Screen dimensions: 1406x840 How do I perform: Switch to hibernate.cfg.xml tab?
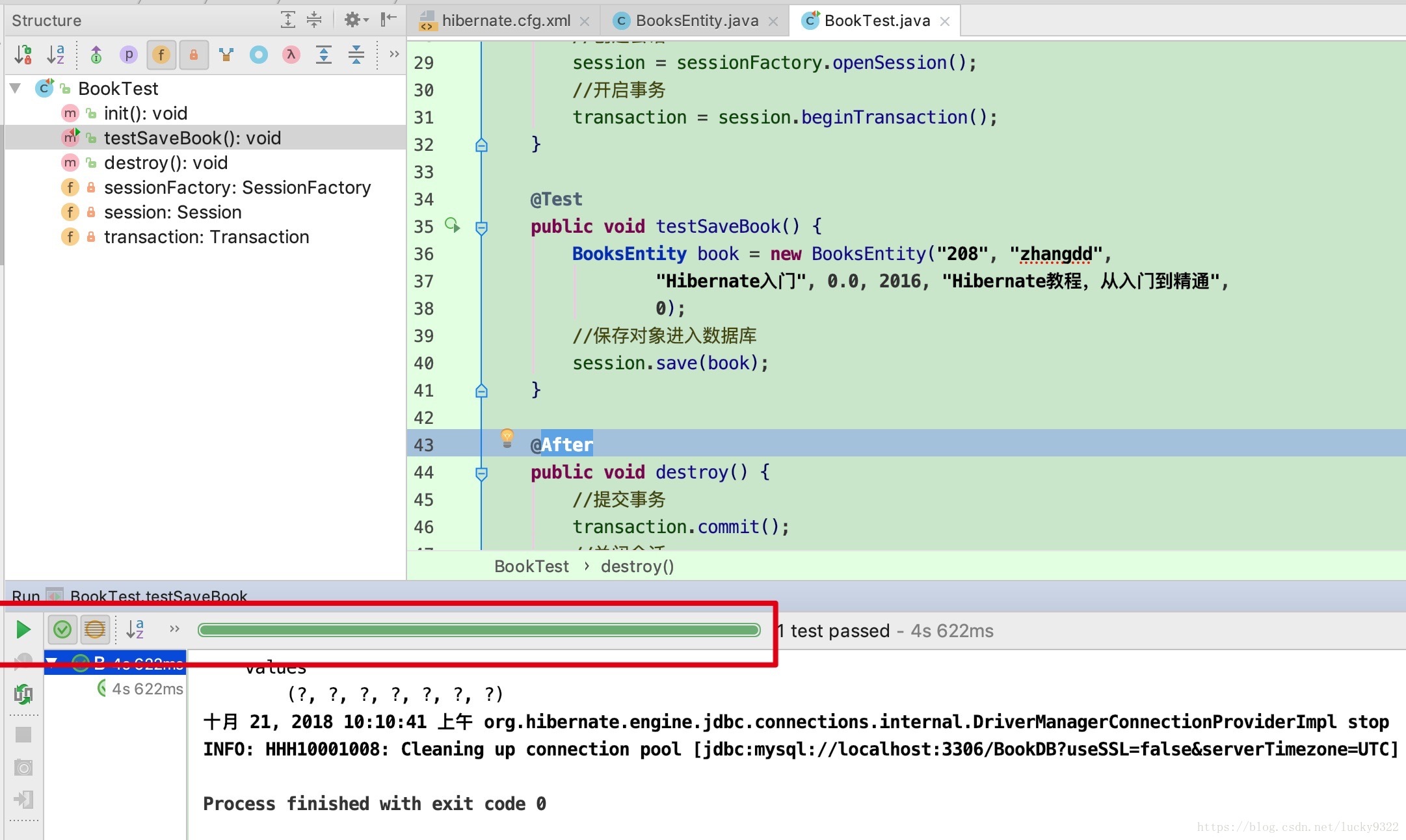506,21
